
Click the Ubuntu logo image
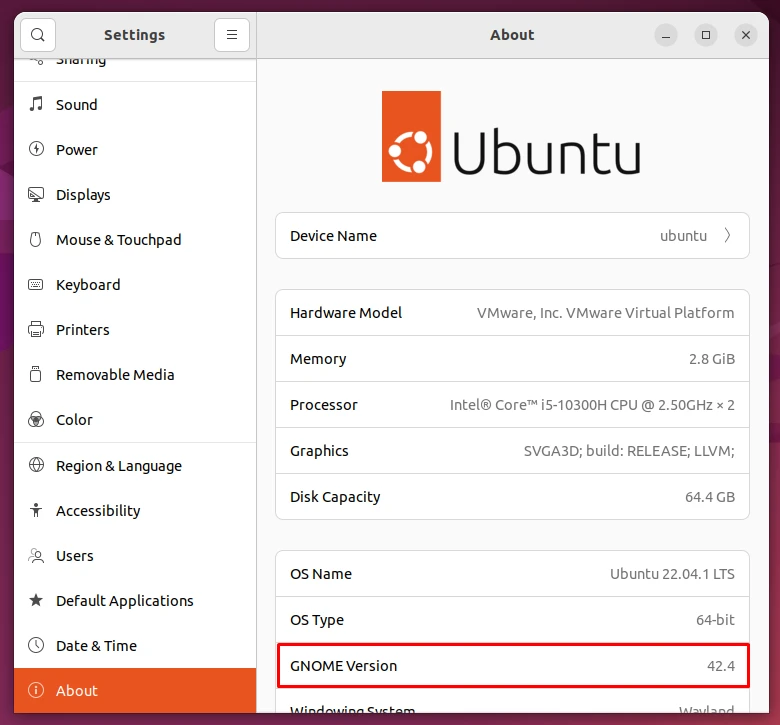pos(511,136)
